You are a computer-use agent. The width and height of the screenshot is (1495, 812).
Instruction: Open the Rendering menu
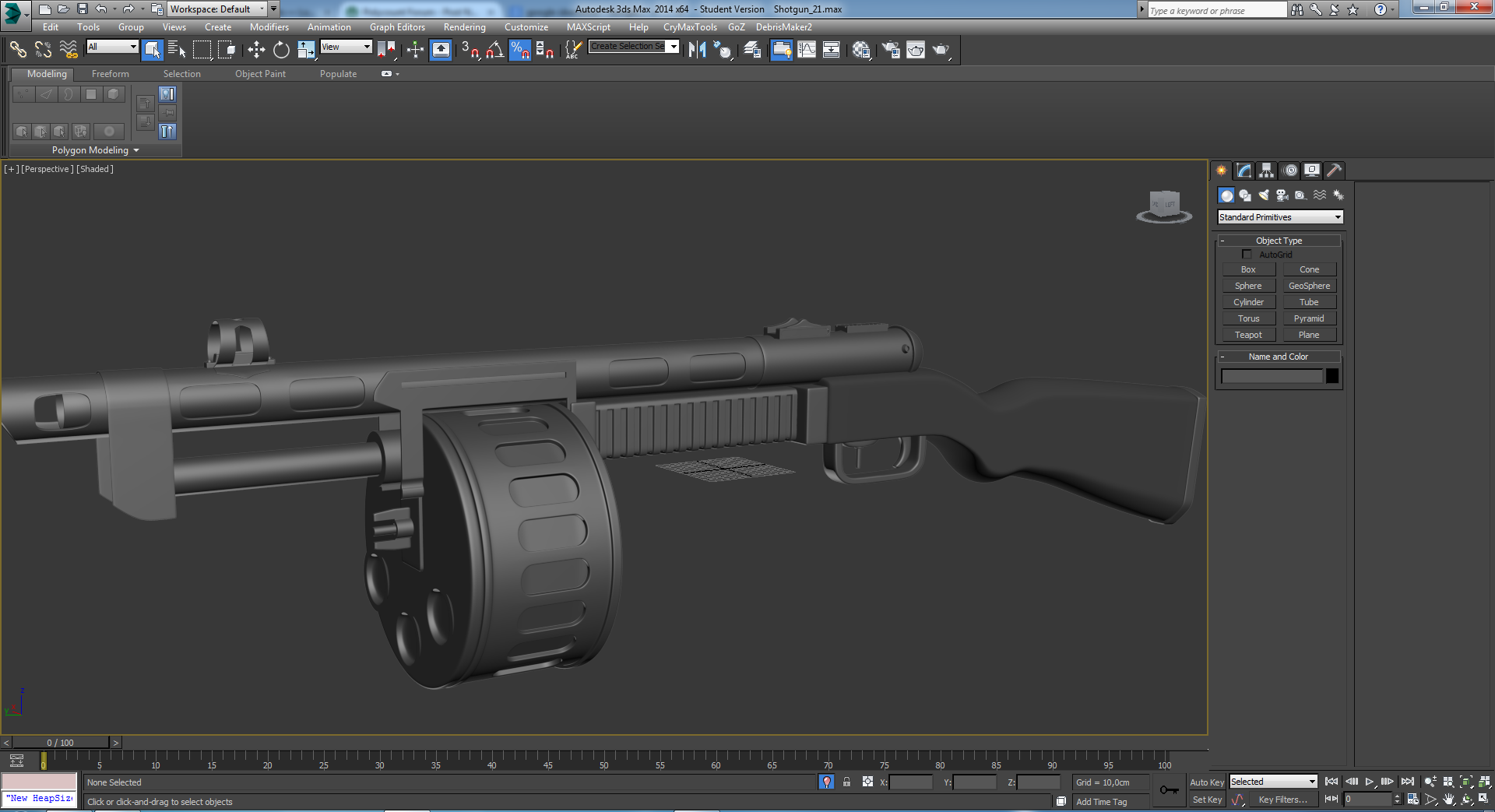coord(465,27)
